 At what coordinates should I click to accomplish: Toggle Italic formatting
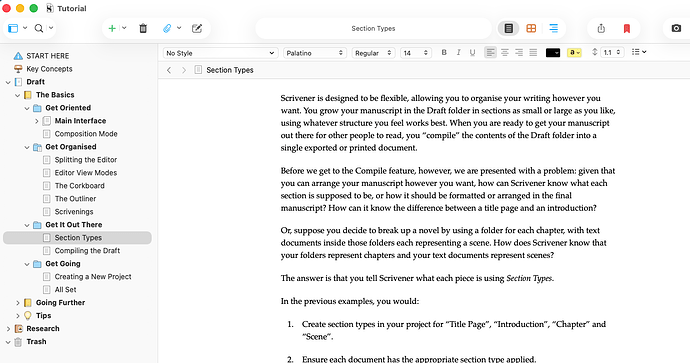click(458, 52)
